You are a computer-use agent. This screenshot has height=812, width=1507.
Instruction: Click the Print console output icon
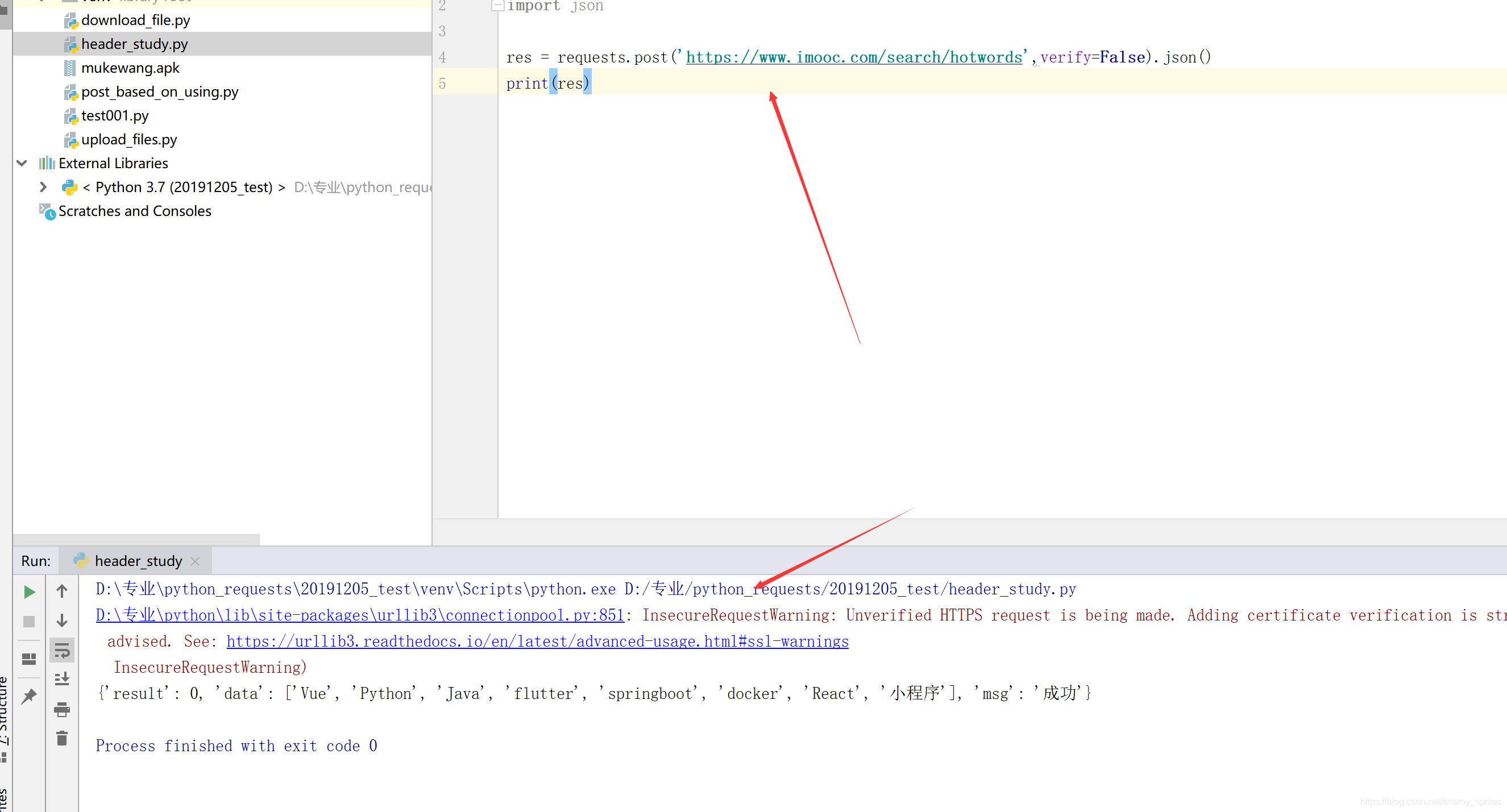pos(62,710)
